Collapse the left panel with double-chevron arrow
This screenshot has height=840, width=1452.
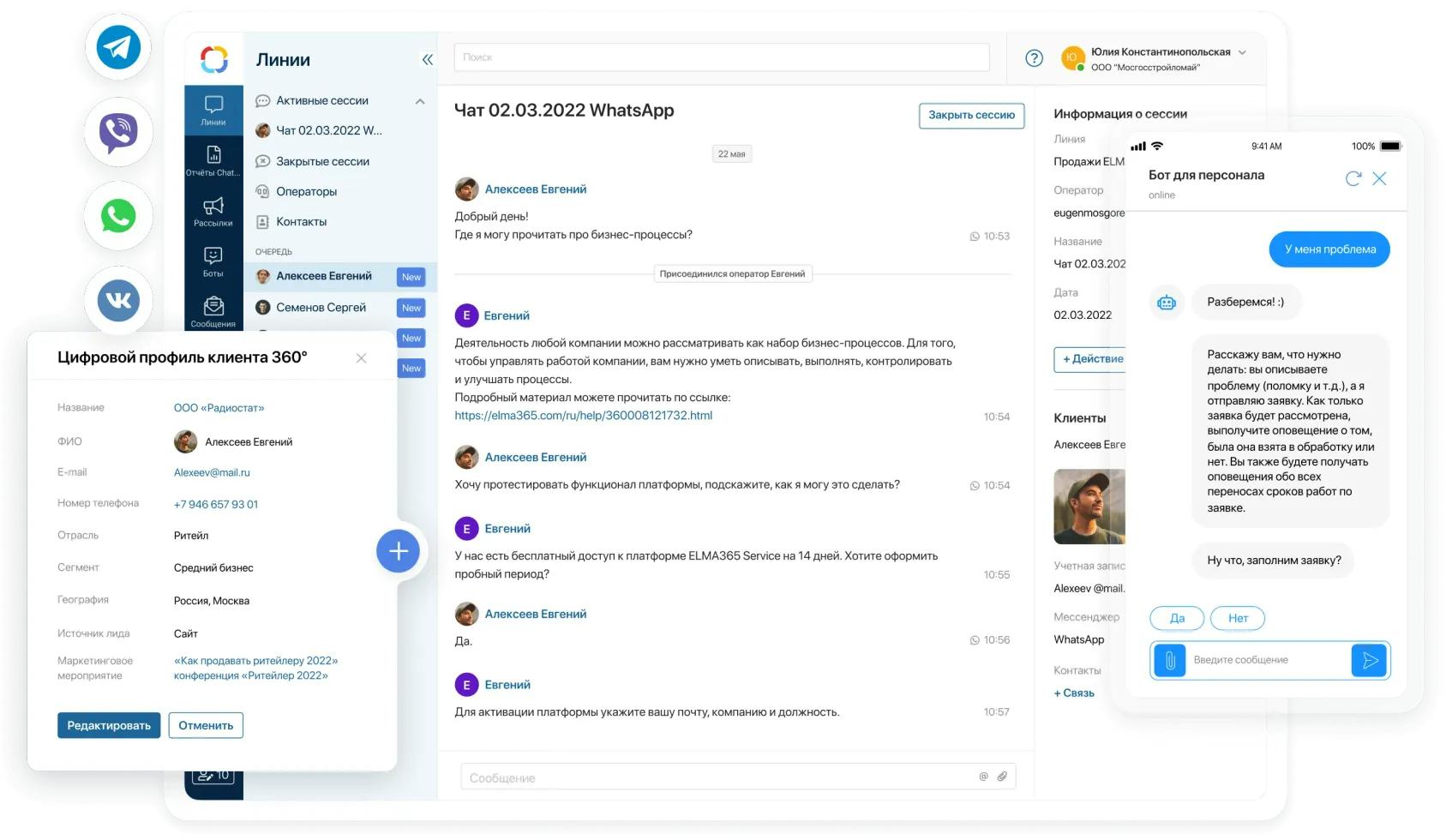[427, 59]
